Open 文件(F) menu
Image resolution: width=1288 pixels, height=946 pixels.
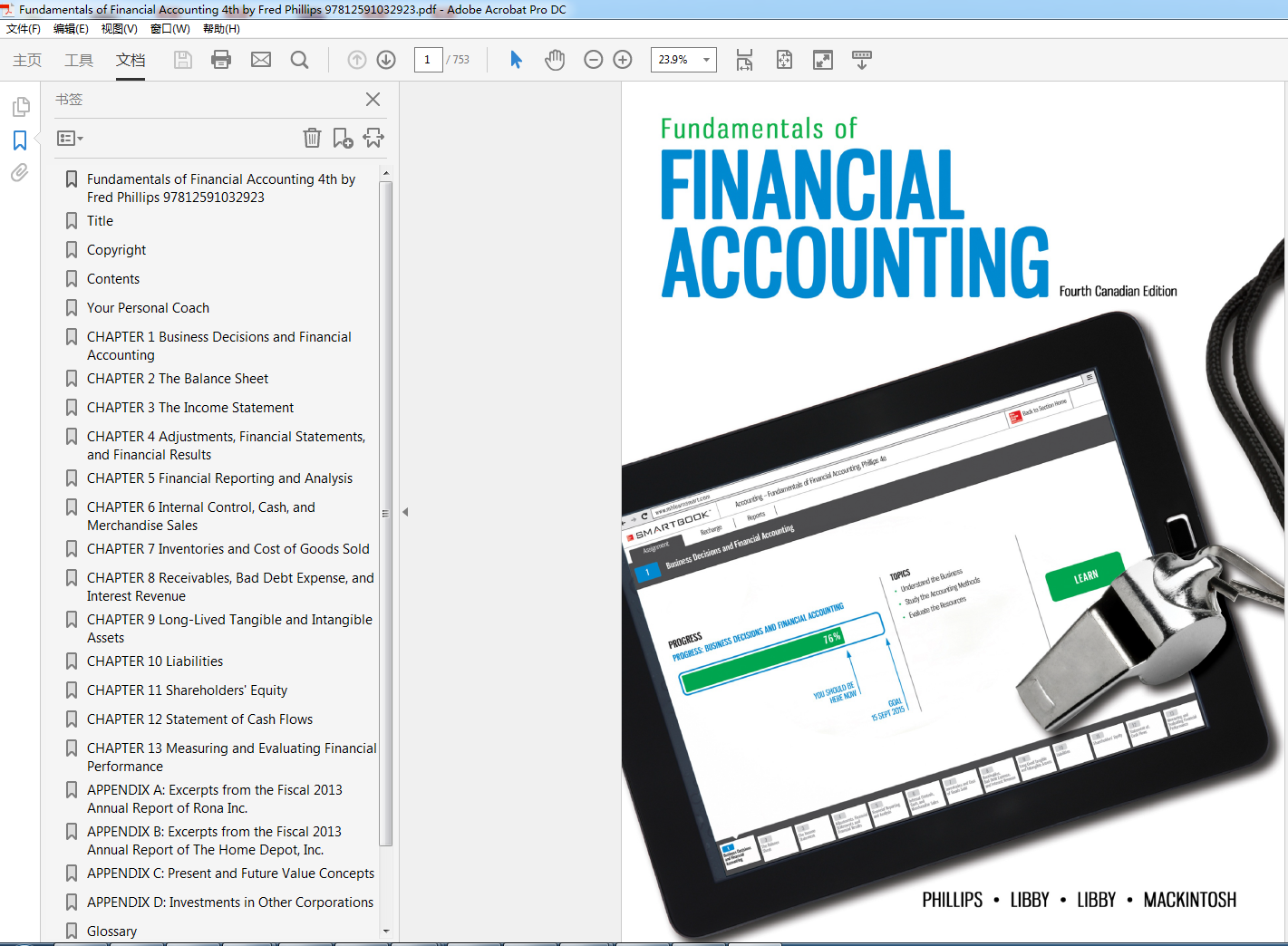(24, 29)
